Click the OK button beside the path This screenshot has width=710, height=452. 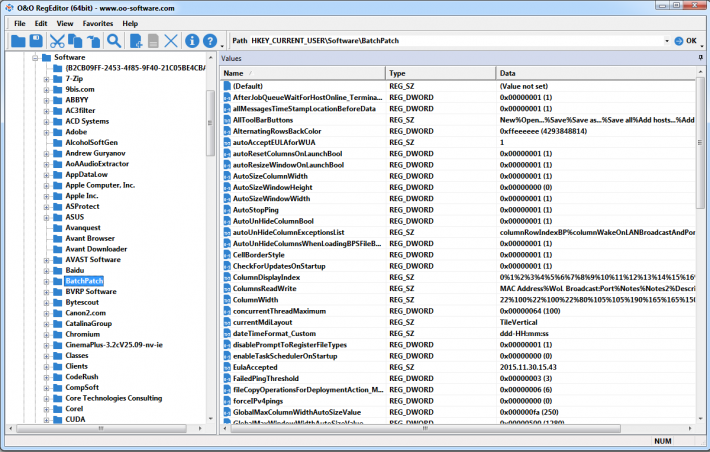click(686, 41)
